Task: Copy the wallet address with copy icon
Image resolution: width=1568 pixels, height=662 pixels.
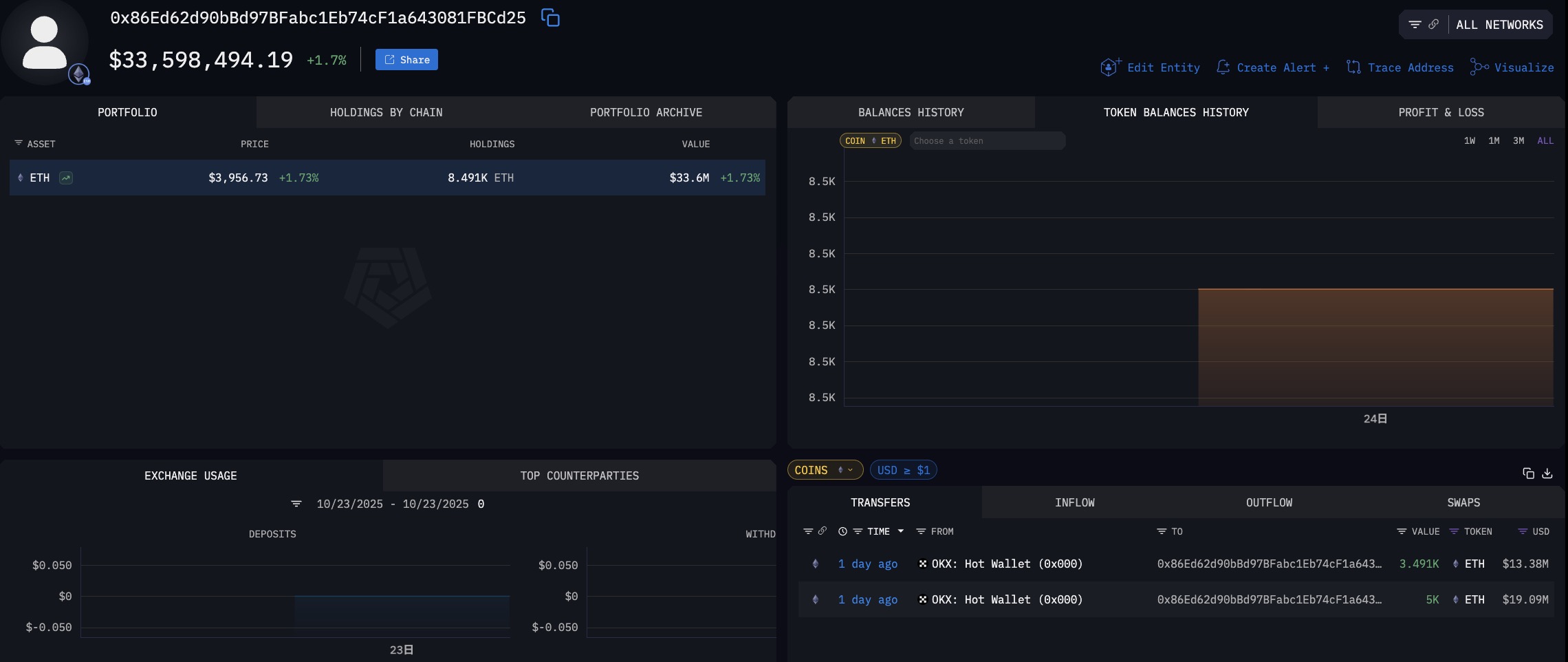Action: pos(550,18)
